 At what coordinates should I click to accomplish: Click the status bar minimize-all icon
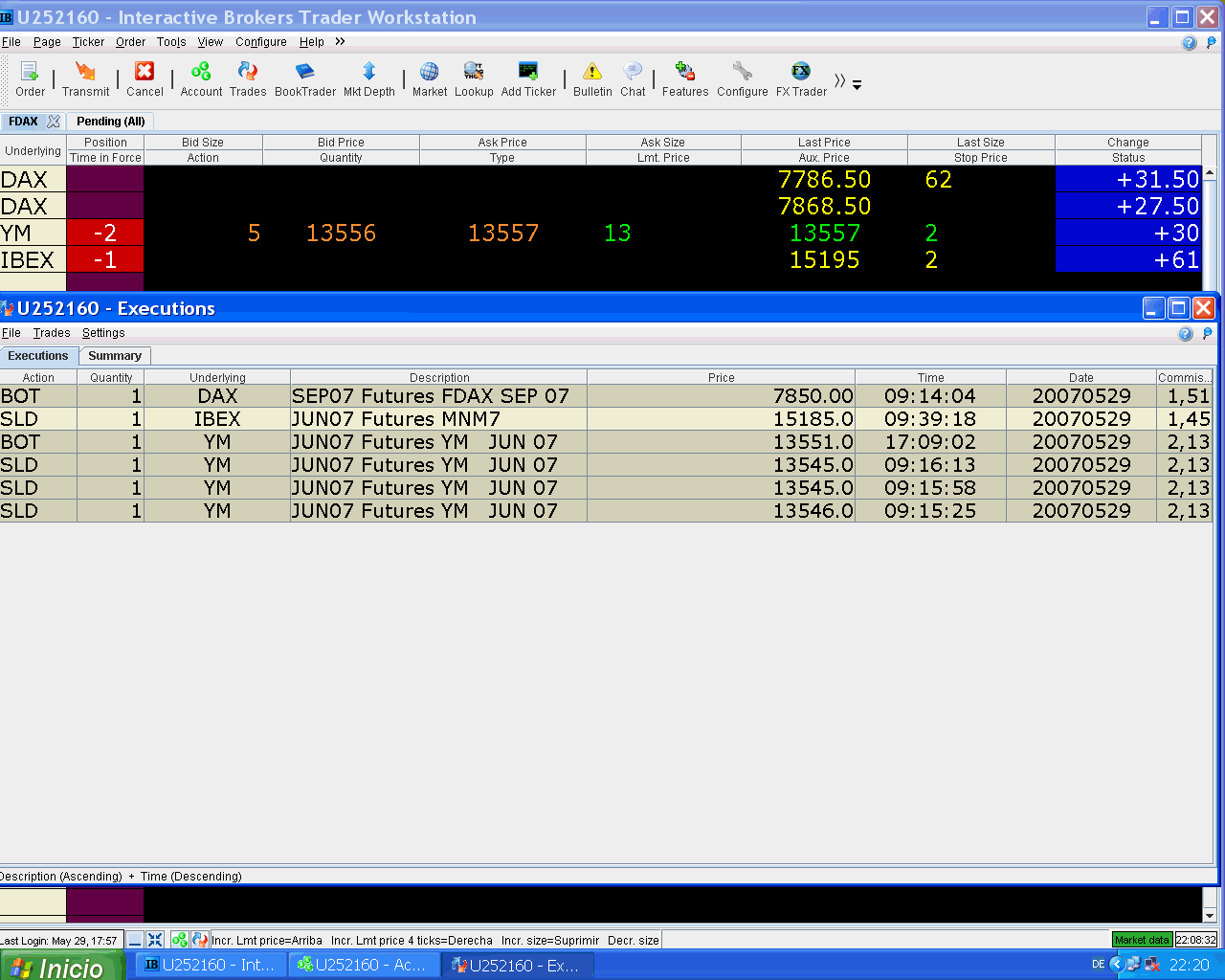(135, 940)
